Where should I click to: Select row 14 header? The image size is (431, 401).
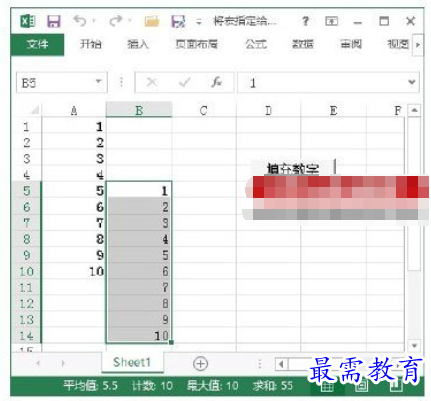[x=26, y=336]
